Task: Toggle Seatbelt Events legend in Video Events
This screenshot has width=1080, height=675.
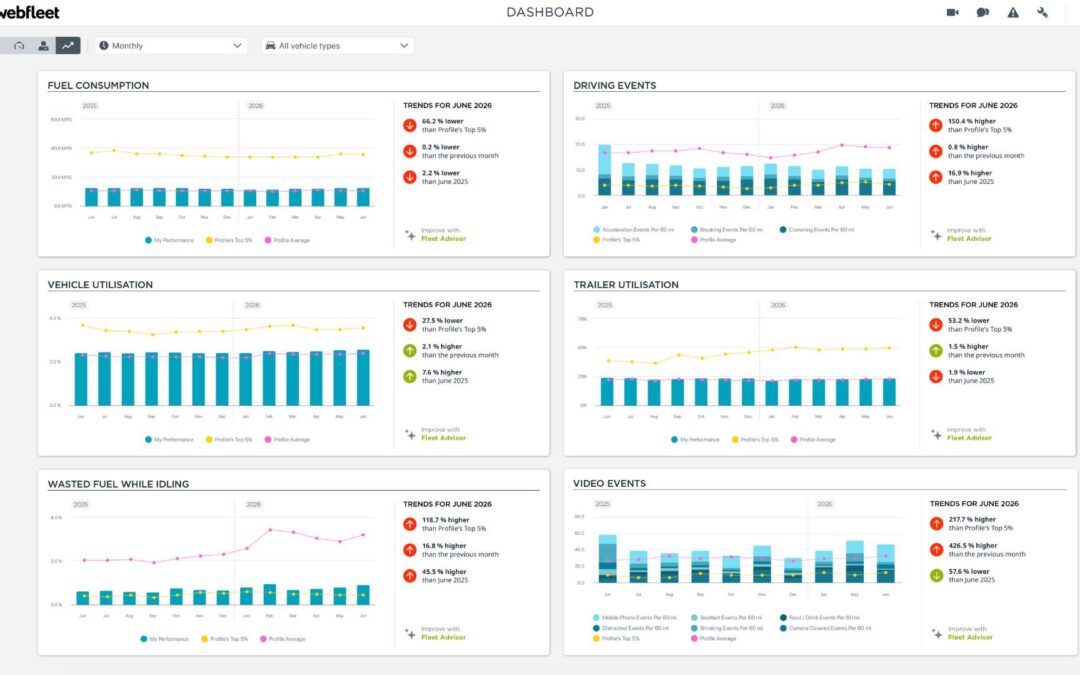Action: [727, 618]
